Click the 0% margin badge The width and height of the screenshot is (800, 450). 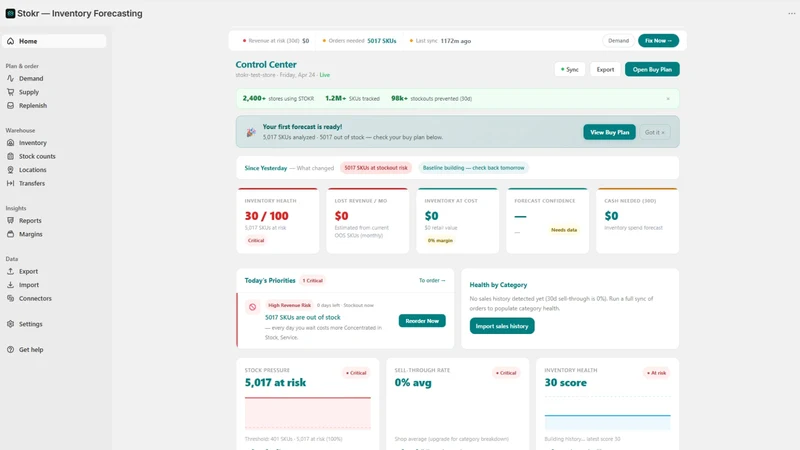[440, 240]
